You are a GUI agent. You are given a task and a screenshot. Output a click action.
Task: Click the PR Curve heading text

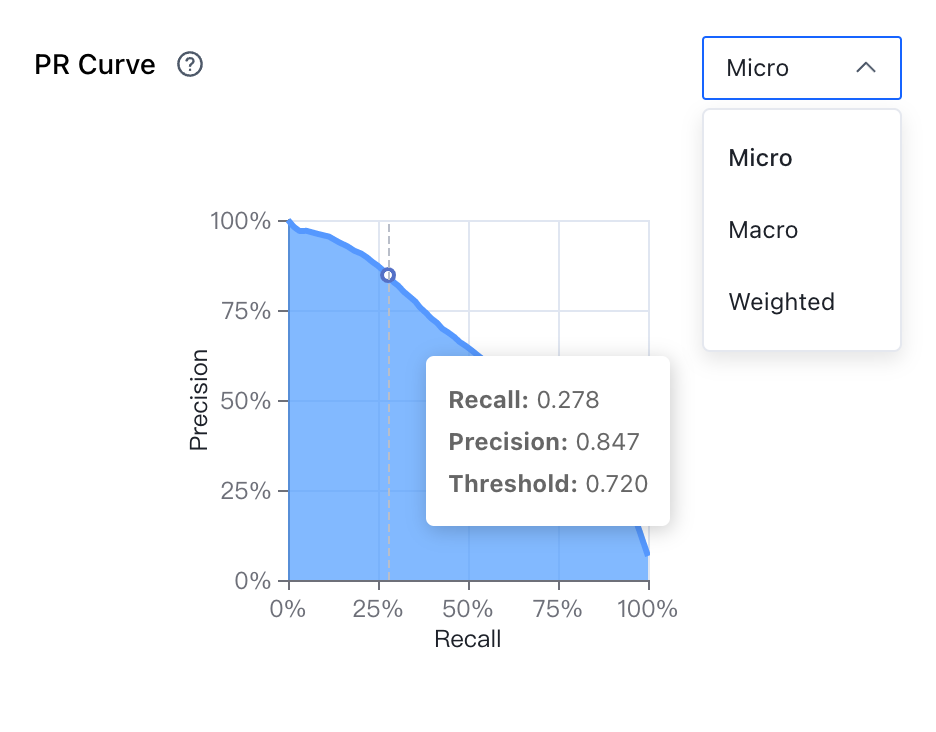pos(95,64)
